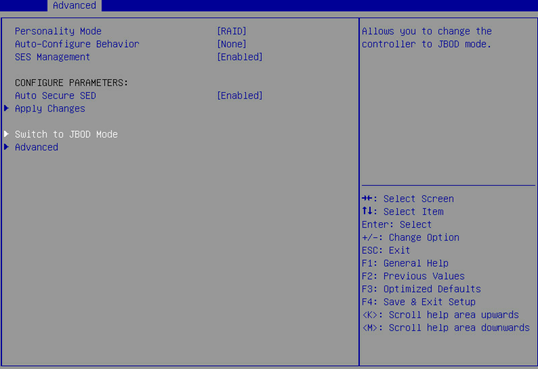Viewport: 538px width, 369px height.
Task: Open Switch to JBOD Mode
Action: click(x=66, y=135)
